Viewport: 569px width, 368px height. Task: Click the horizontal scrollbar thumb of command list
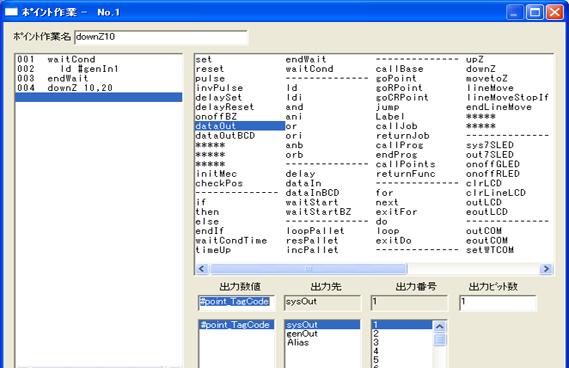308,269
